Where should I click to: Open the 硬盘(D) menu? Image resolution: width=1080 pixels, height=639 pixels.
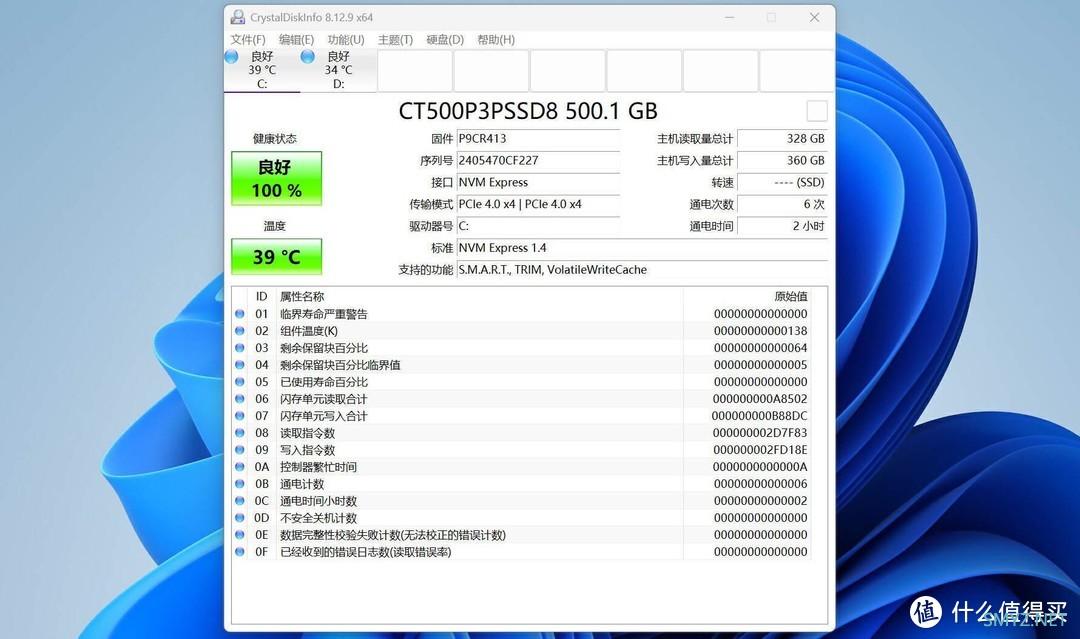click(445, 40)
